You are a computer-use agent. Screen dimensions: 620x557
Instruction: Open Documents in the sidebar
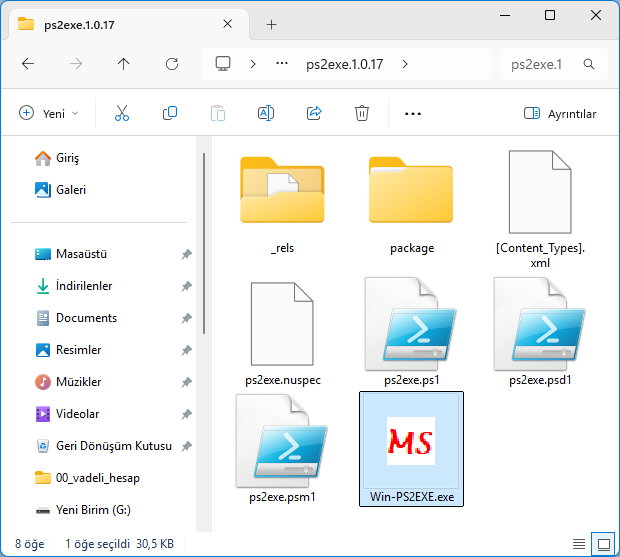click(x=76, y=318)
